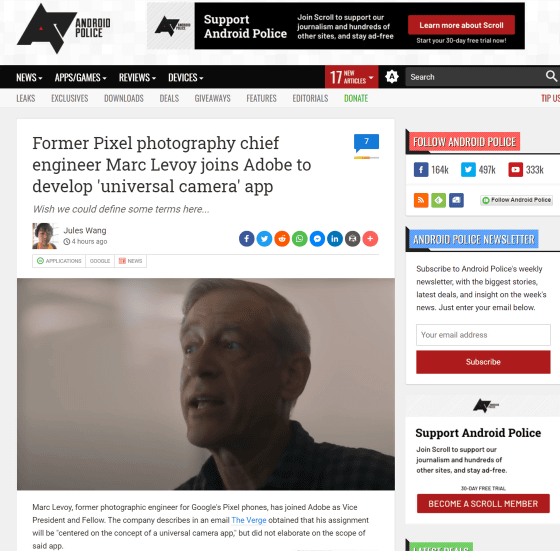The width and height of the screenshot is (560, 551).
Task: Click the print article icon
Action: point(352,239)
